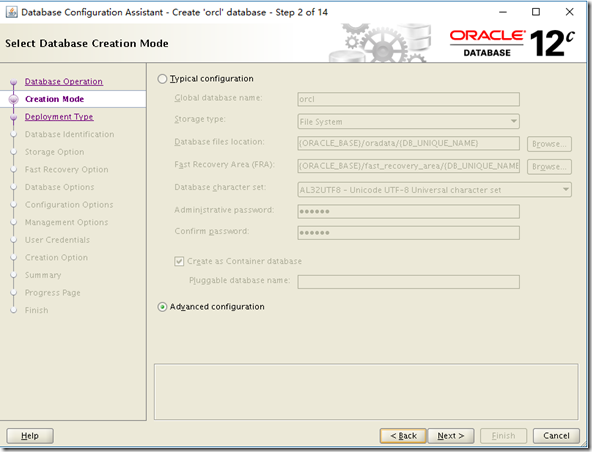
Task: Click the Administrative password field
Action: click(x=408, y=211)
